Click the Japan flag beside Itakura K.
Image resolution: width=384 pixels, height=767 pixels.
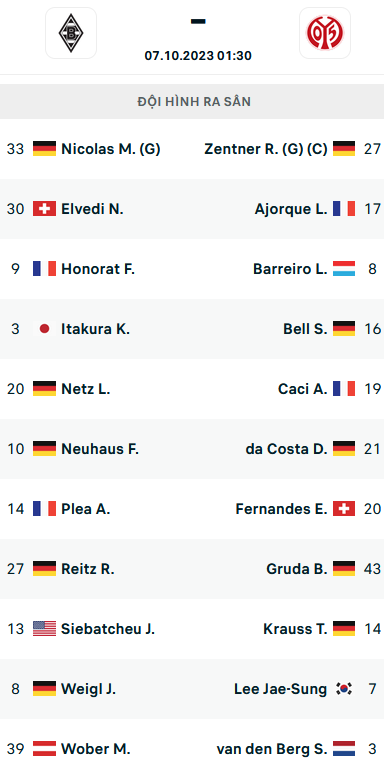pos(45,329)
